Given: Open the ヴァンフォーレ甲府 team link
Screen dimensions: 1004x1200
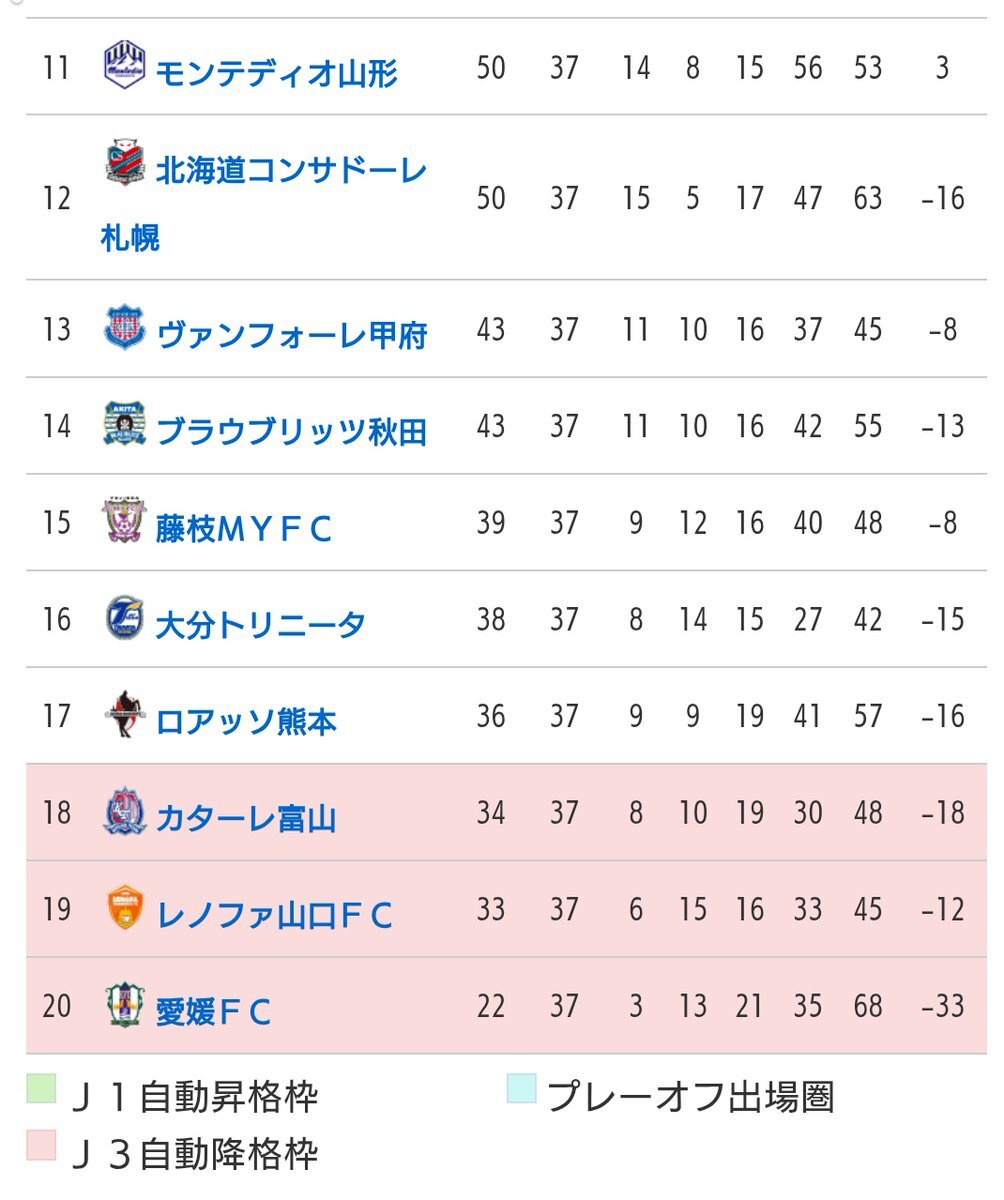Looking at the screenshot, I should (292, 335).
